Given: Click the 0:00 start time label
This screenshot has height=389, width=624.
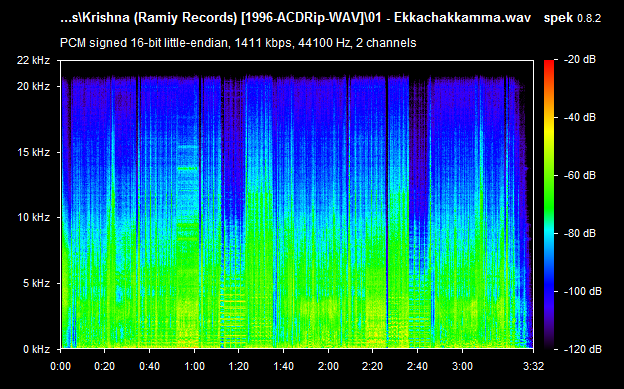Looking at the screenshot, I should [60, 366].
